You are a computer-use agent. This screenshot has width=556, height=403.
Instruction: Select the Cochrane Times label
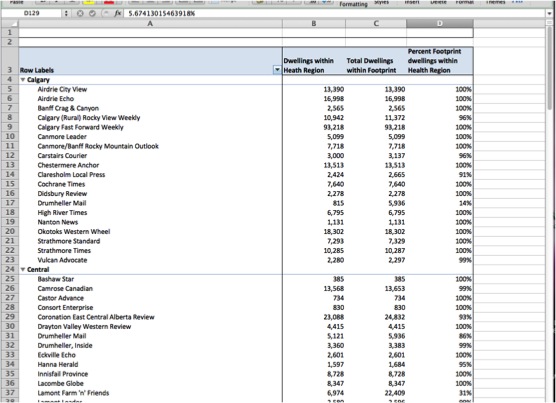pyautogui.click(x=61, y=184)
